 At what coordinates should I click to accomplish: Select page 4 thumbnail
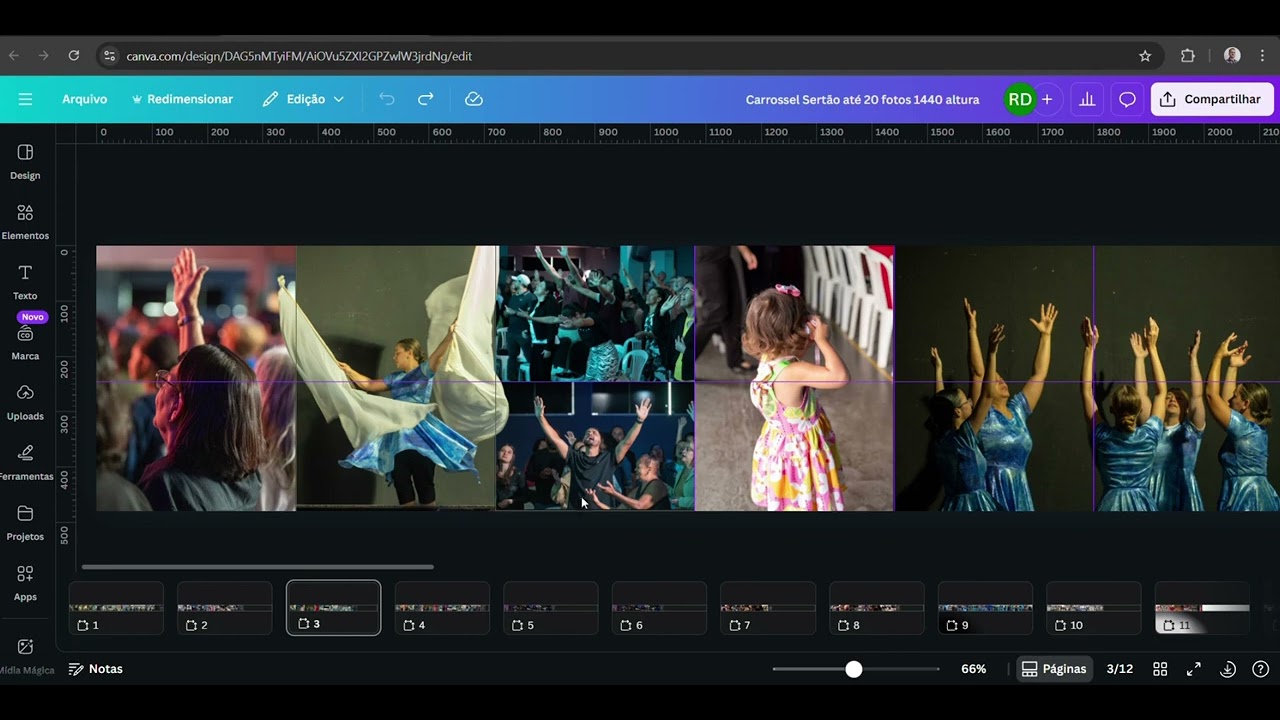click(442, 608)
